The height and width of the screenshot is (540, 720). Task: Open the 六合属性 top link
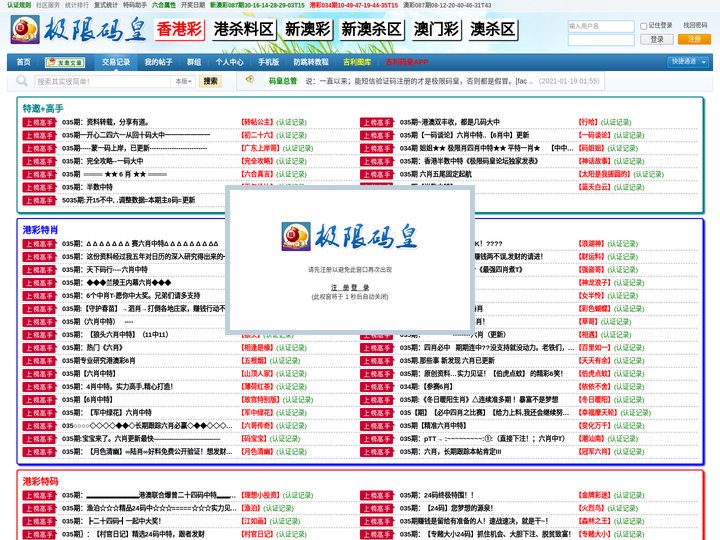point(164,5)
